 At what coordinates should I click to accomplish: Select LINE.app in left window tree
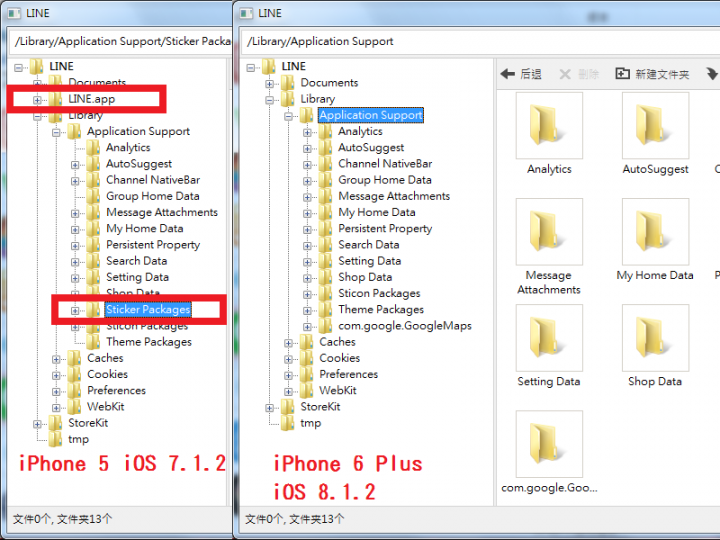91,99
